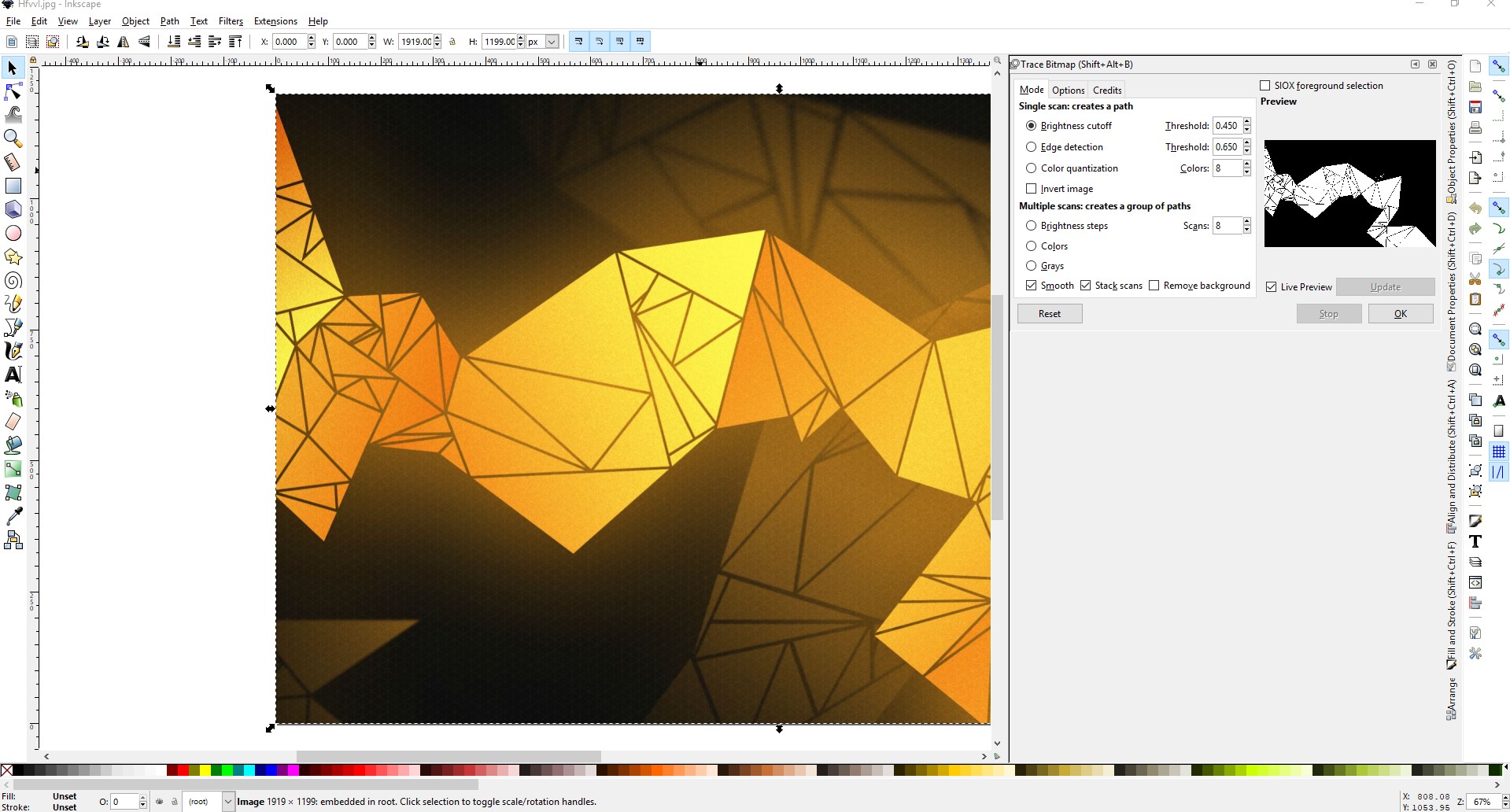This screenshot has width=1510, height=812.
Task: Select the Rectangle tool
Action: coord(13,186)
